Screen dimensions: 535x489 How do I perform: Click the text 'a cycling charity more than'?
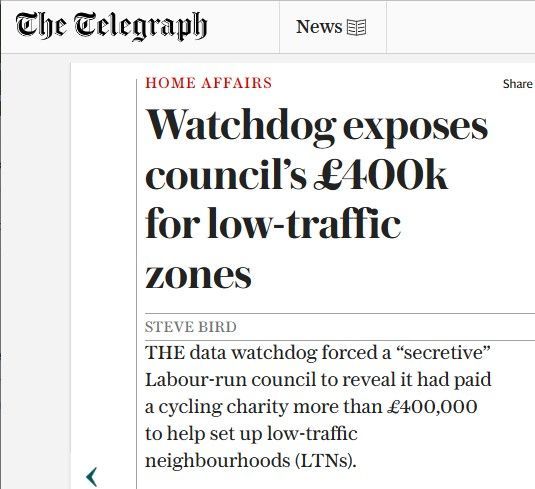click(x=263, y=407)
